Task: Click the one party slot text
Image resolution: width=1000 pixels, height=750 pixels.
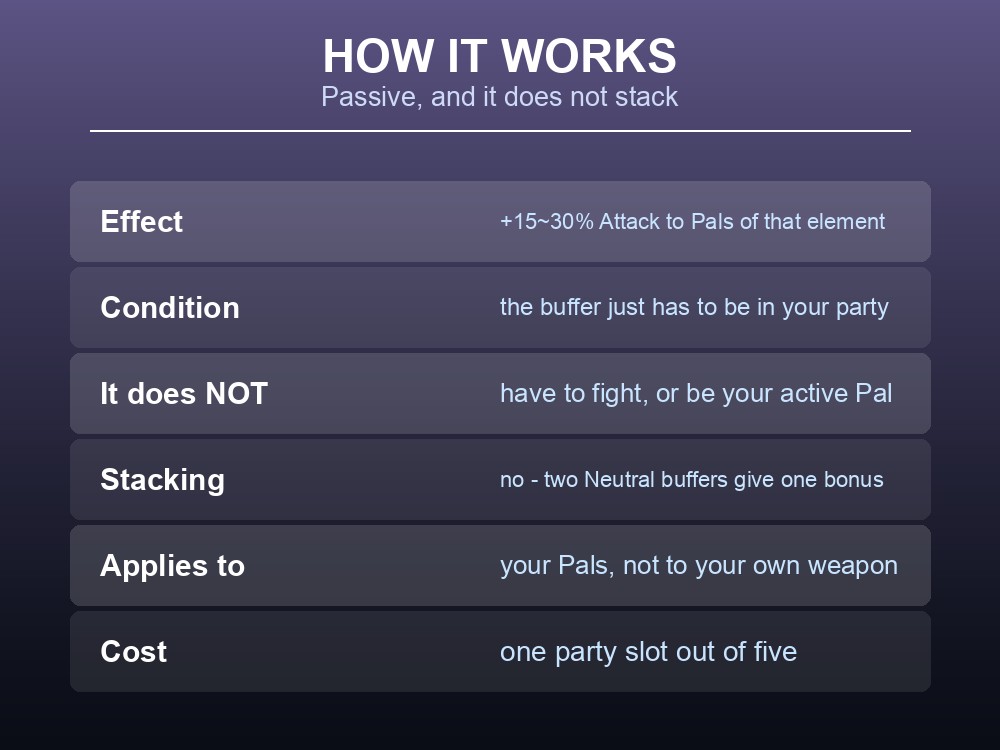Action: pyautogui.click(x=649, y=652)
